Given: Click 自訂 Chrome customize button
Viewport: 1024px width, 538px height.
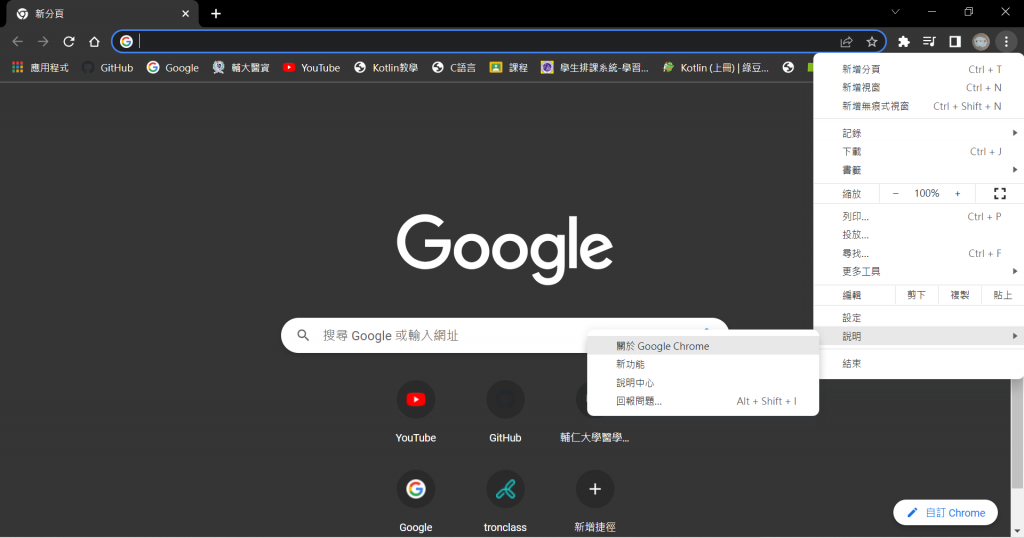Looking at the screenshot, I should [945, 513].
